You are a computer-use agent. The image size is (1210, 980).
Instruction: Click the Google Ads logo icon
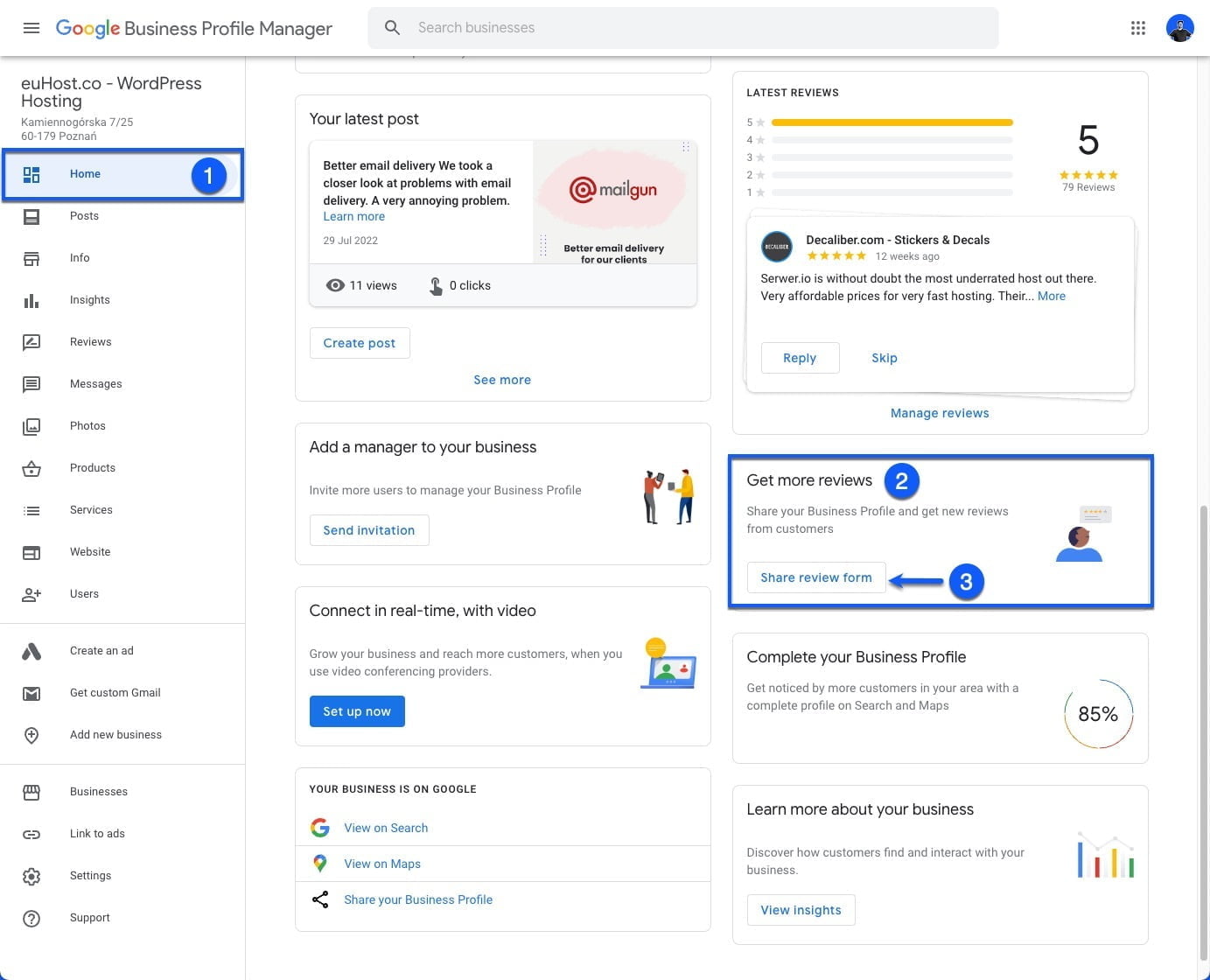click(31, 651)
